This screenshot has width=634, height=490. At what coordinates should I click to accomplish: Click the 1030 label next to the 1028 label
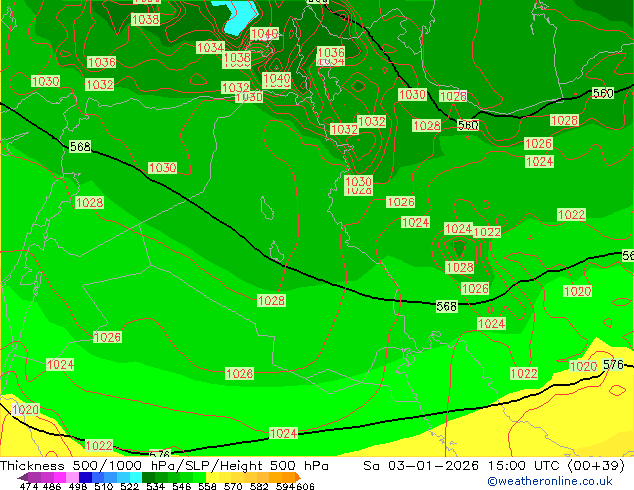coord(412,95)
